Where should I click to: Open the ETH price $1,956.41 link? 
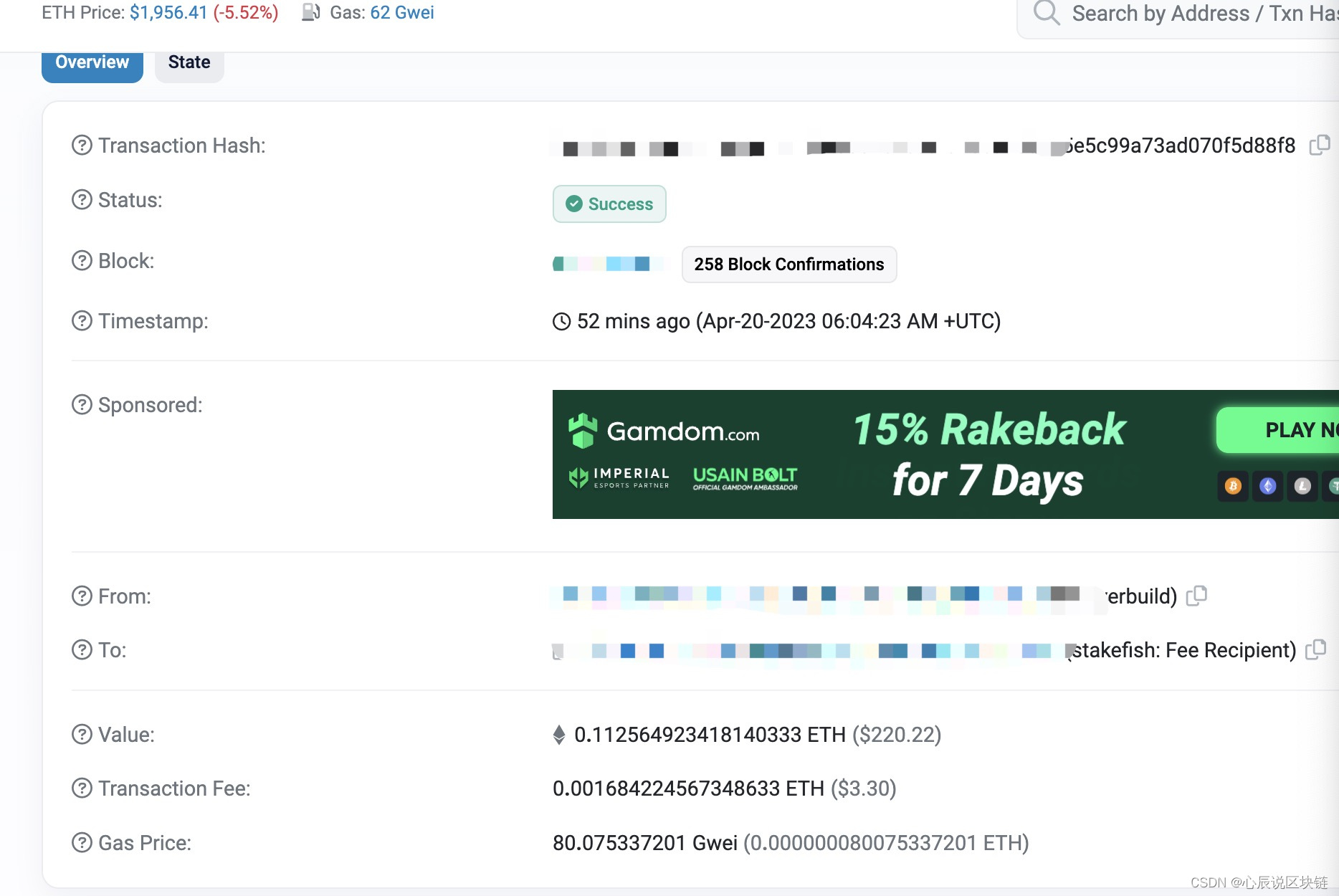coord(168,13)
